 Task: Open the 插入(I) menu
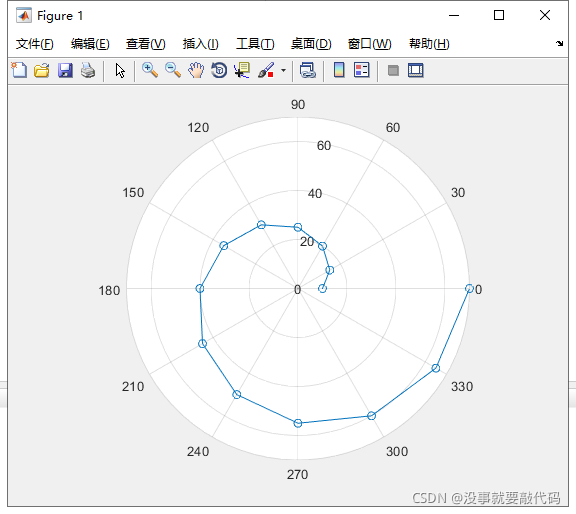(x=201, y=44)
